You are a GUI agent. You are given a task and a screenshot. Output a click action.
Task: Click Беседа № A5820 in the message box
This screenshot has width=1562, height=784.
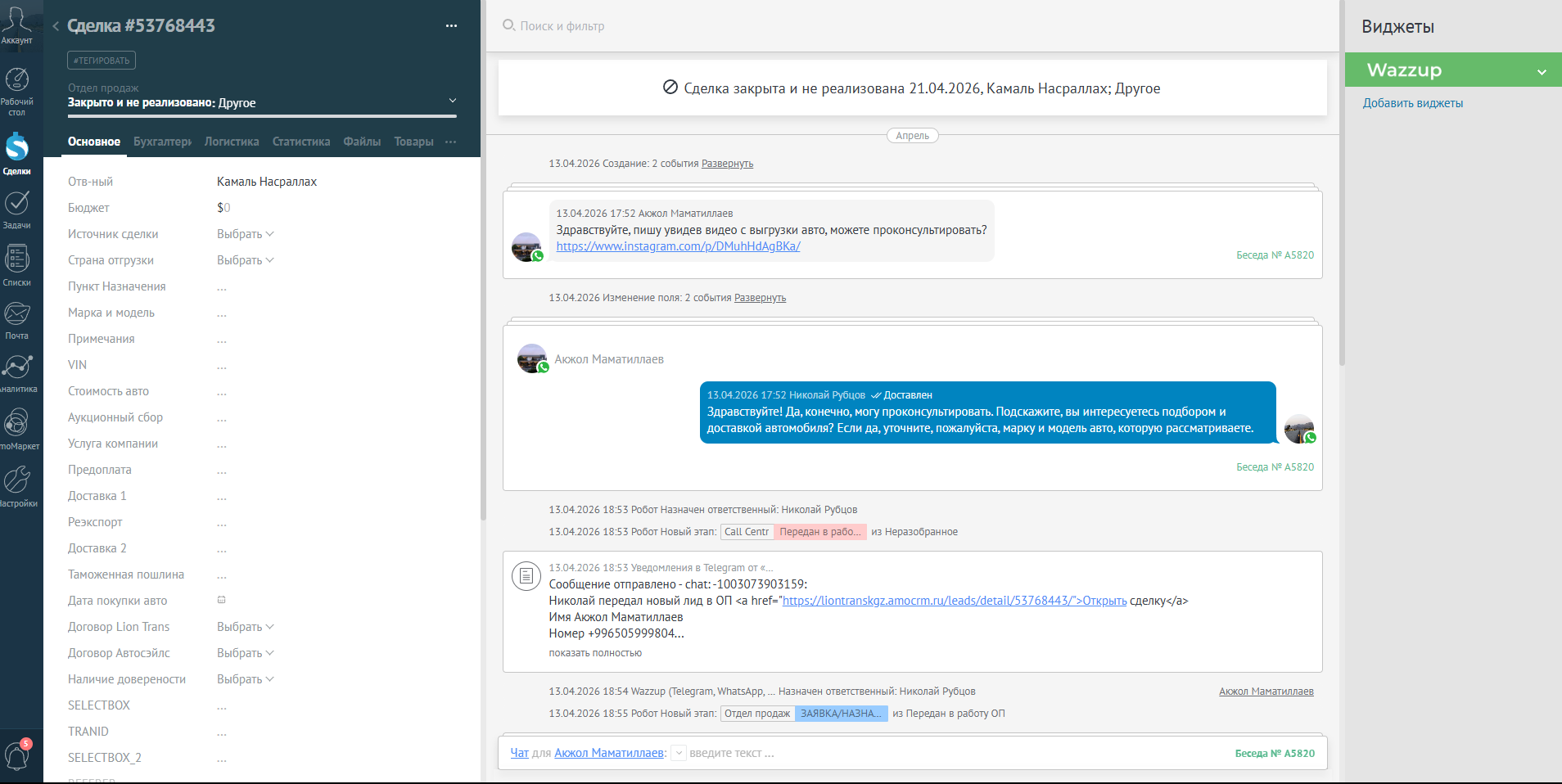(x=1275, y=754)
